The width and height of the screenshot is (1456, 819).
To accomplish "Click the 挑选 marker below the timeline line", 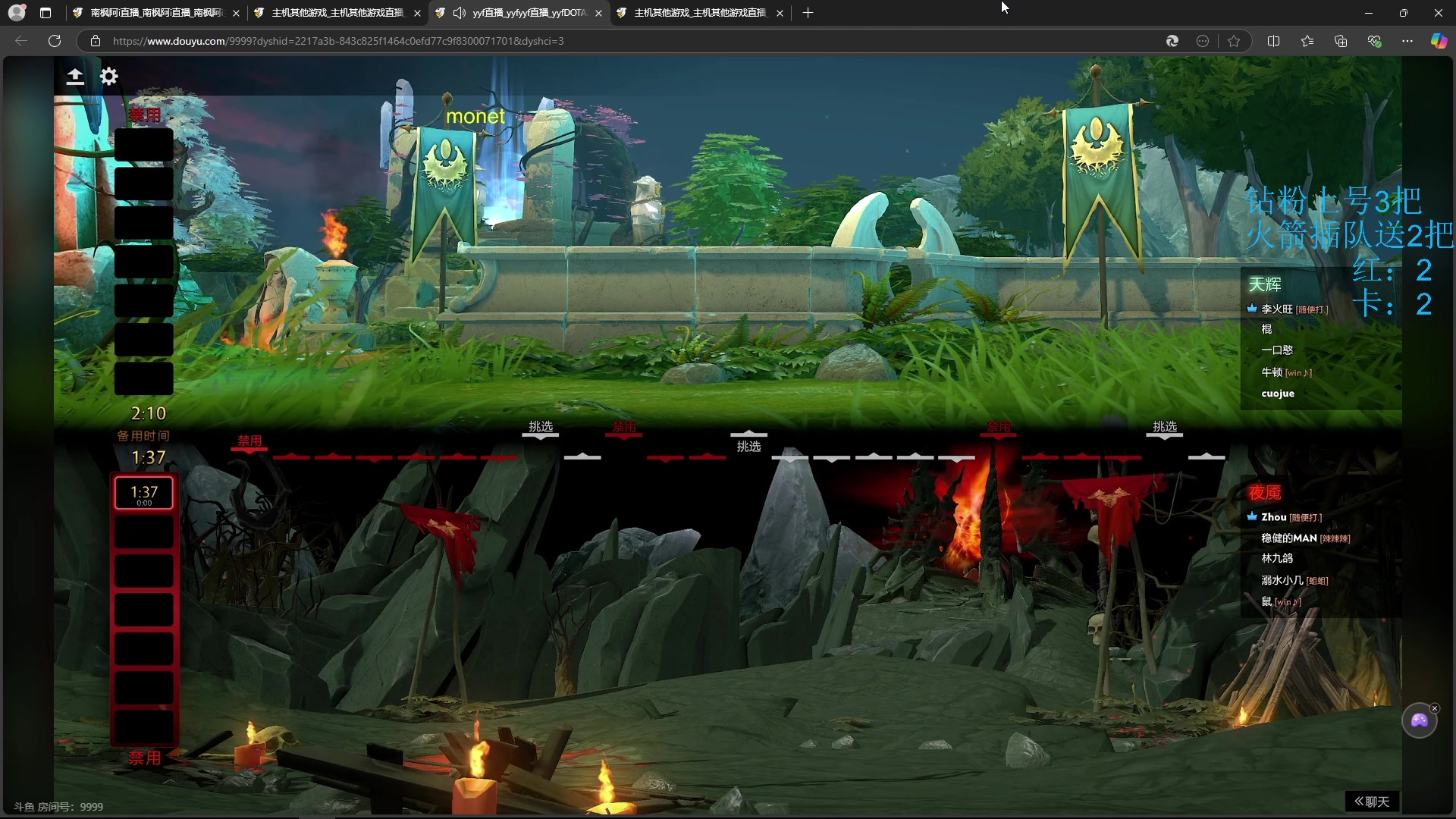I will [749, 447].
